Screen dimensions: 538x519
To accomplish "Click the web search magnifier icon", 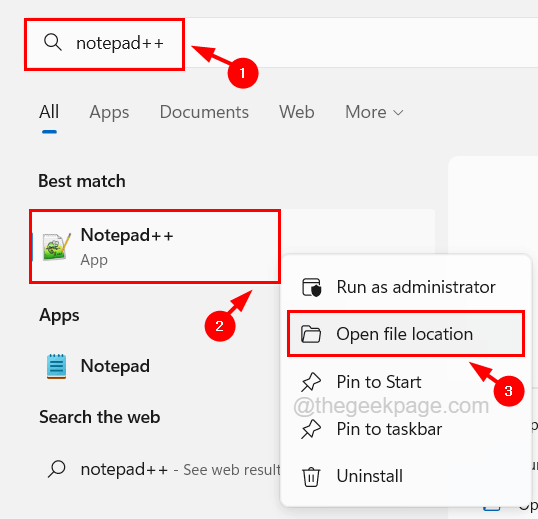I will click(57, 469).
